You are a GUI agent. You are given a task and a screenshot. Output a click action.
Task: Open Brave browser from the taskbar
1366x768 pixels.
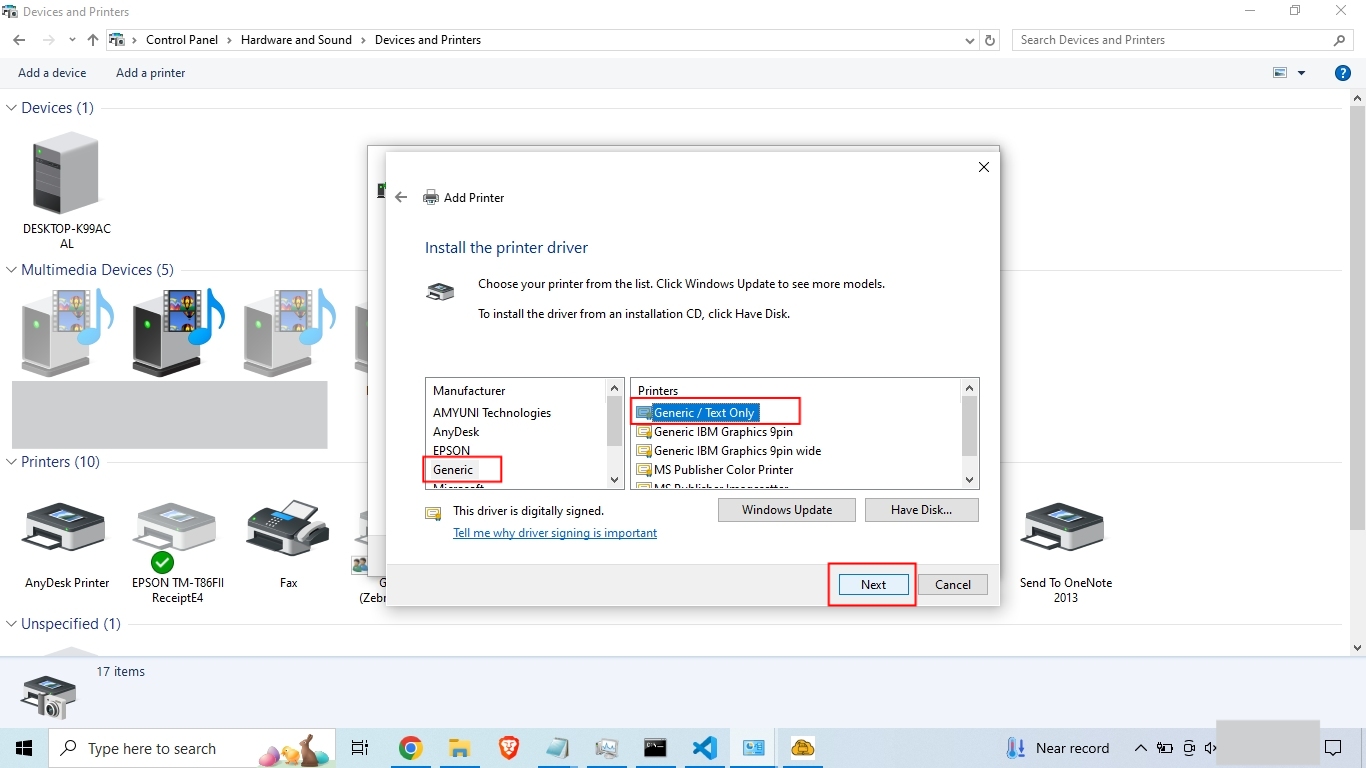pyautogui.click(x=509, y=748)
